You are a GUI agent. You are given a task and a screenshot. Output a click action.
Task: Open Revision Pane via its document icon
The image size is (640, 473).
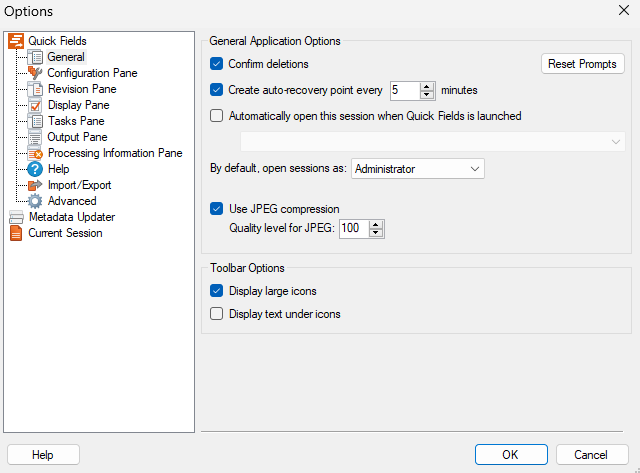(35, 89)
